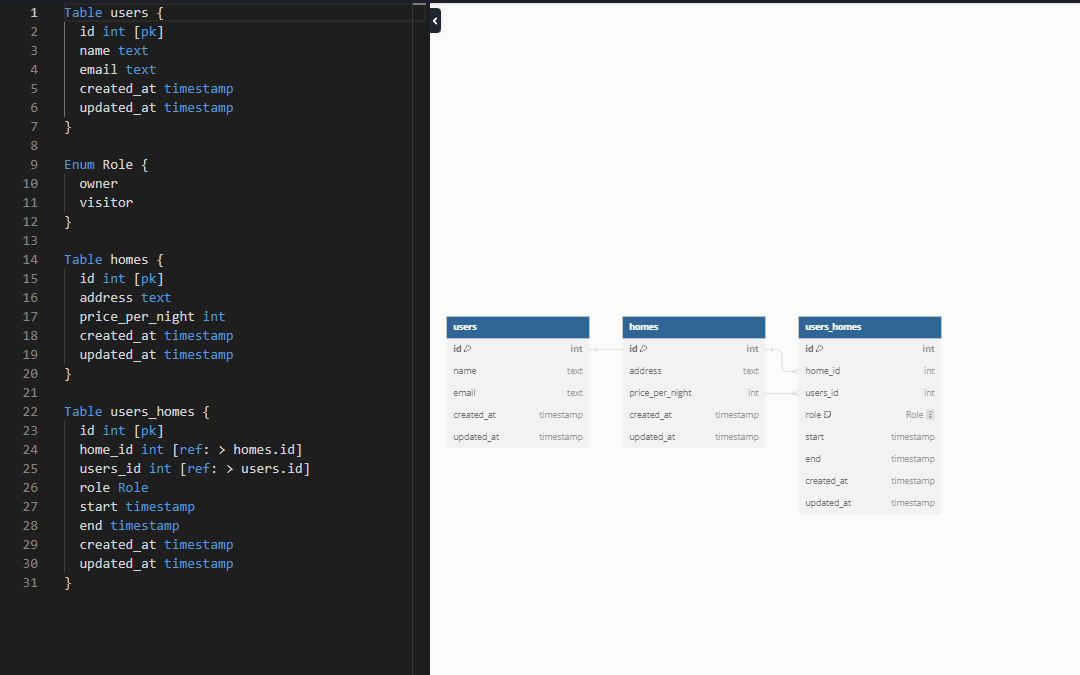Click 'email text' on code line 4
This screenshot has width=1080, height=675.
pos(118,70)
